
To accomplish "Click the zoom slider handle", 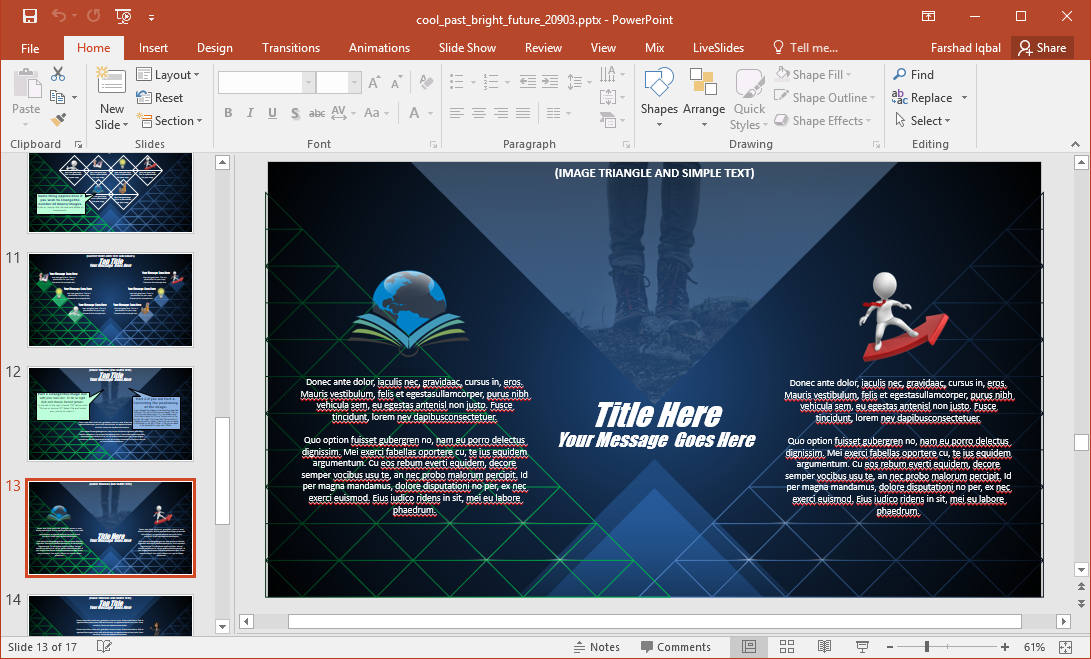I will [x=927, y=646].
